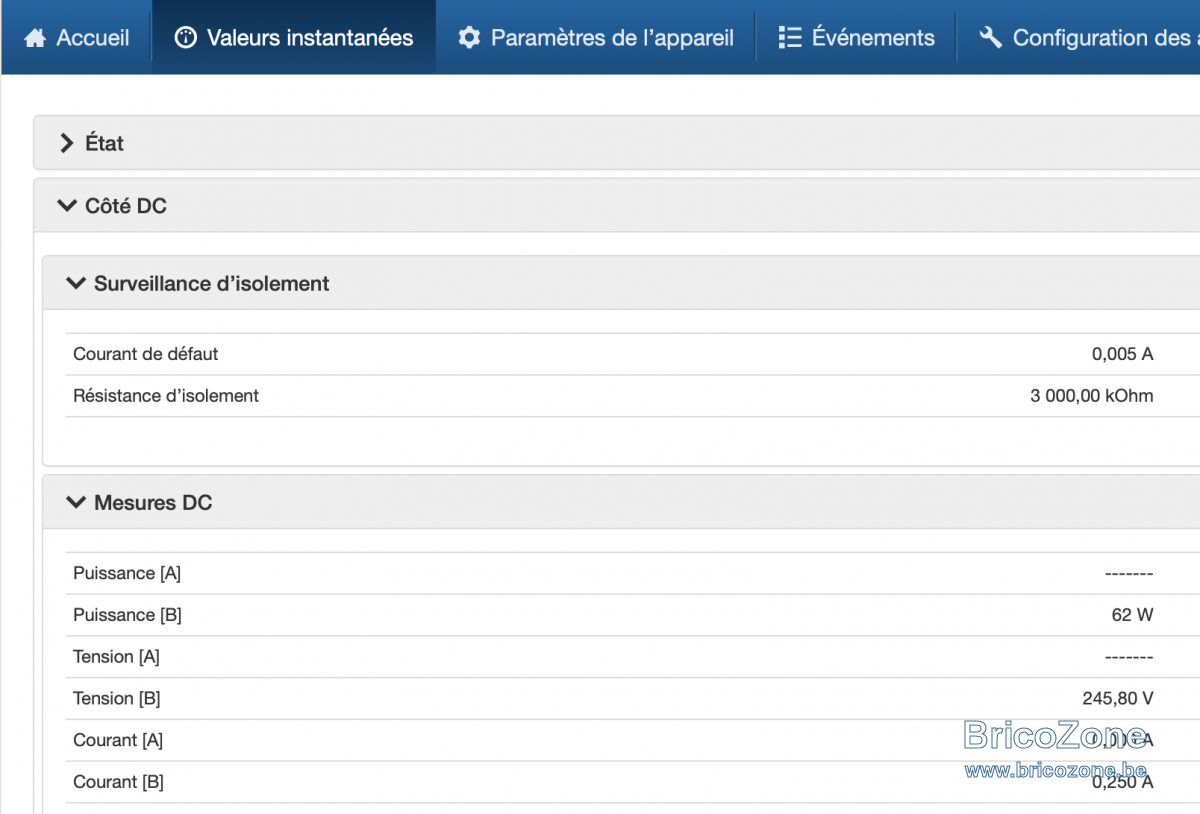
Task: Collapse the Surveillance d'isolement chevron
Action: click(76, 283)
